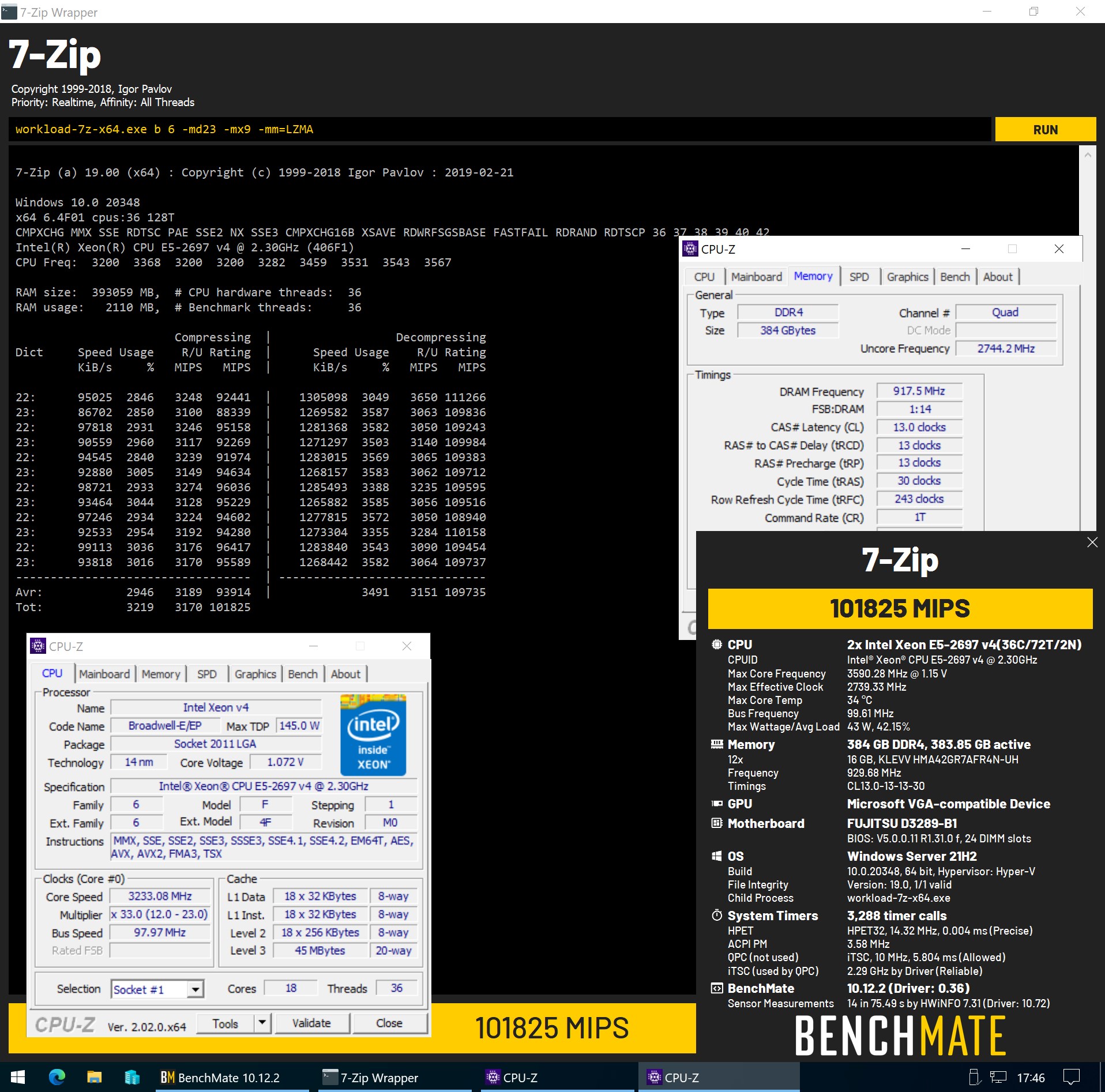Click the Motherboard icon in BenchMate panel
The width and height of the screenshot is (1105, 1092).
(717, 823)
